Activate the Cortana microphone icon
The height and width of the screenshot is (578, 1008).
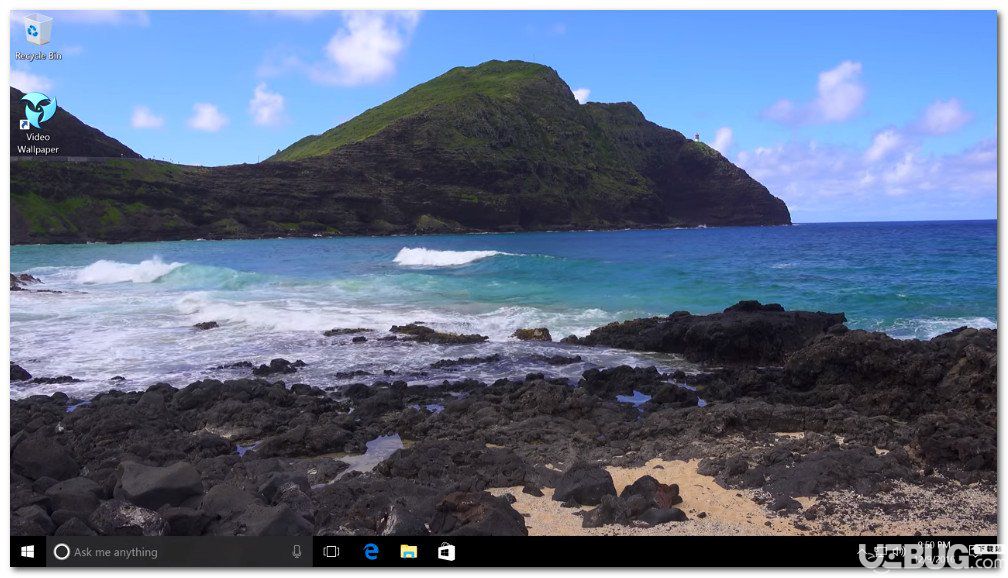tap(296, 552)
